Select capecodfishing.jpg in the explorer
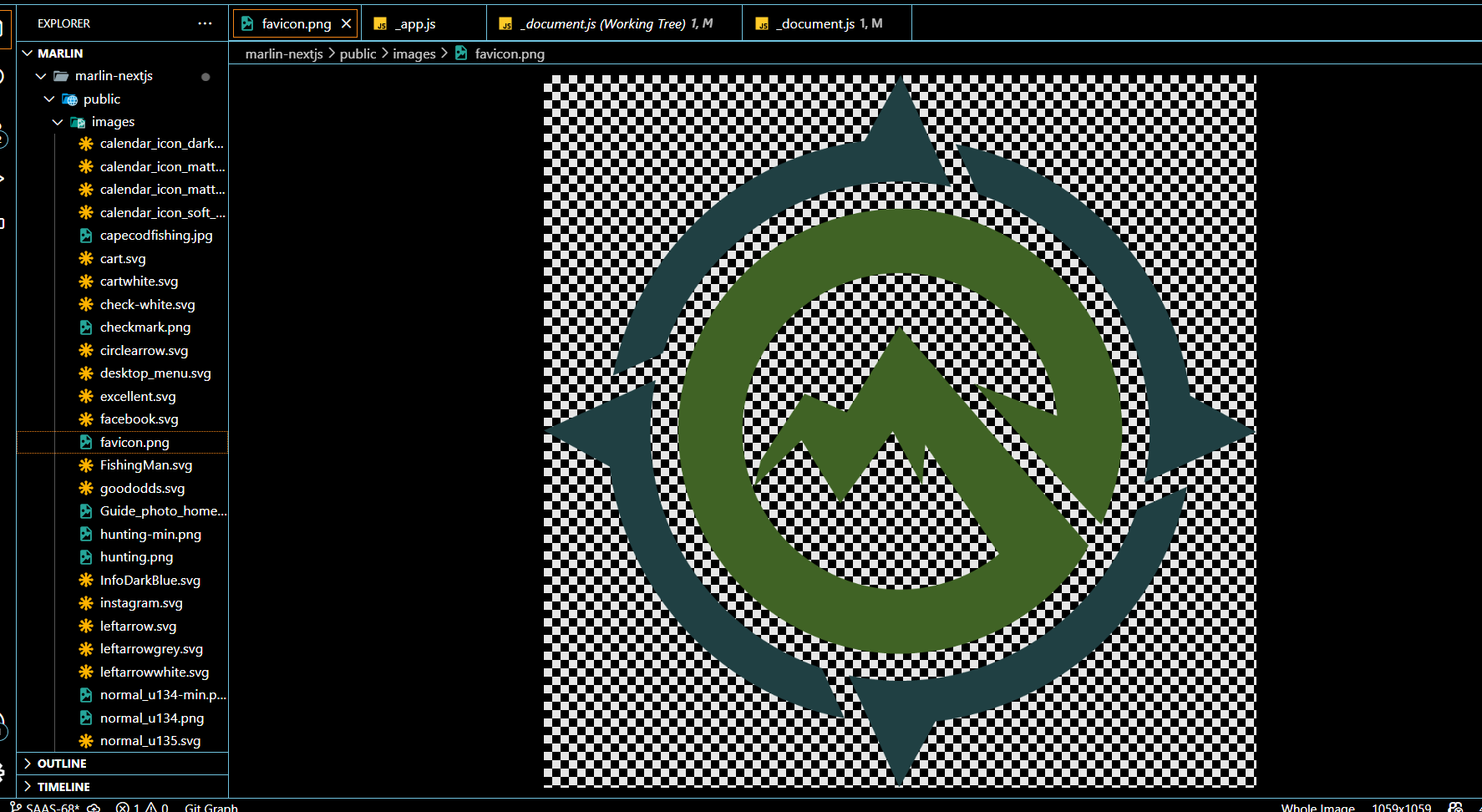Image resolution: width=1482 pixels, height=812 pixels. pos(155,236)
